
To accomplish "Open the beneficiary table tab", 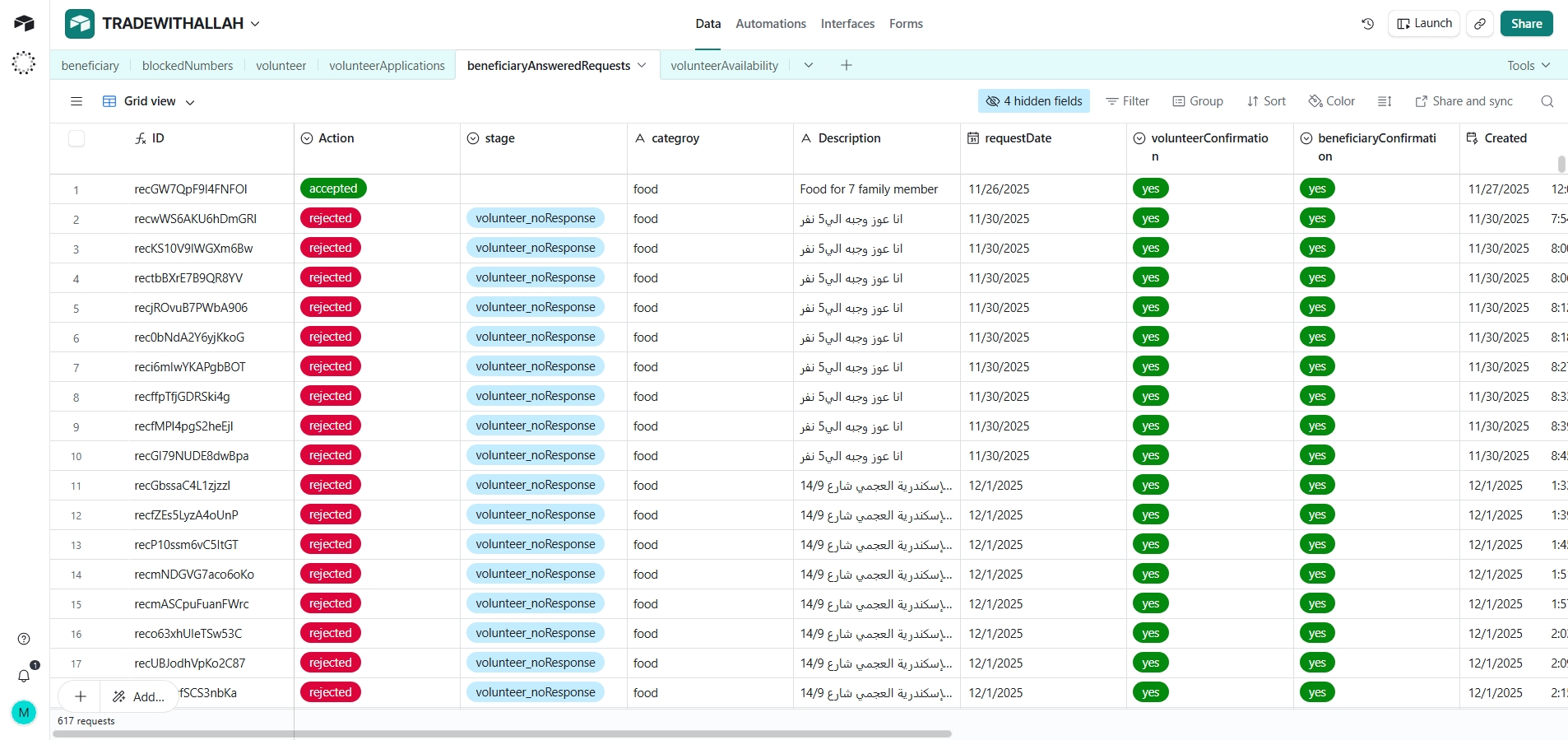I will click(x=90, y=65).
